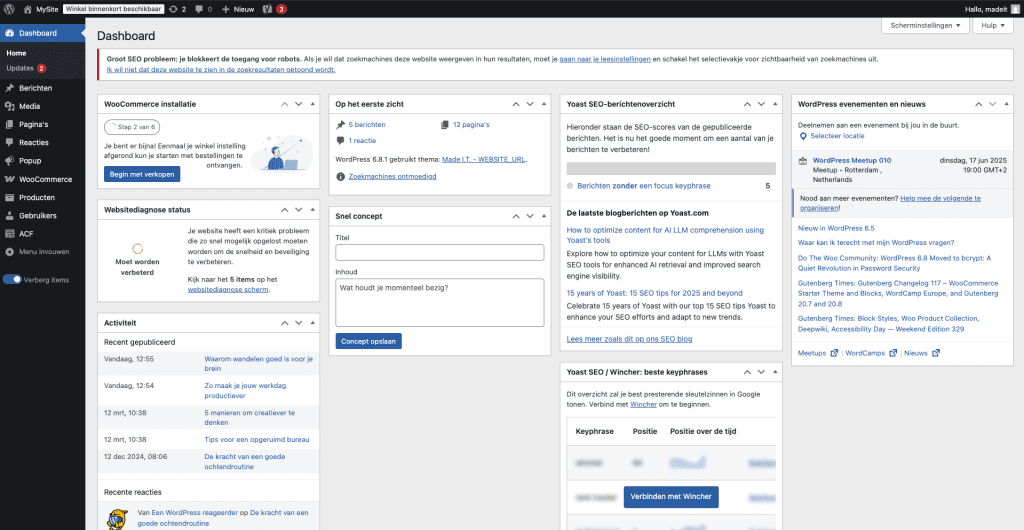Click the grey SEO score progress bar

coord(671,168)
